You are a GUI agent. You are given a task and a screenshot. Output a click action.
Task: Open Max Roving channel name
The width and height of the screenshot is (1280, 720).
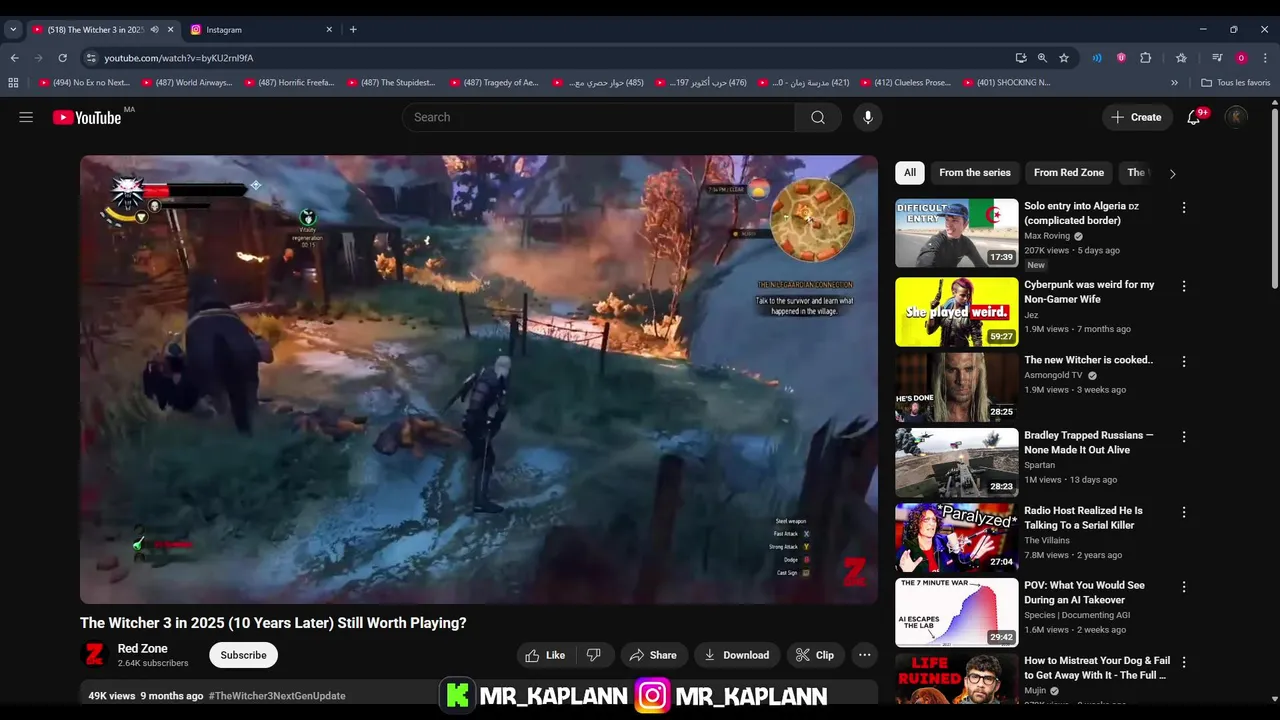click(1047, 236)
